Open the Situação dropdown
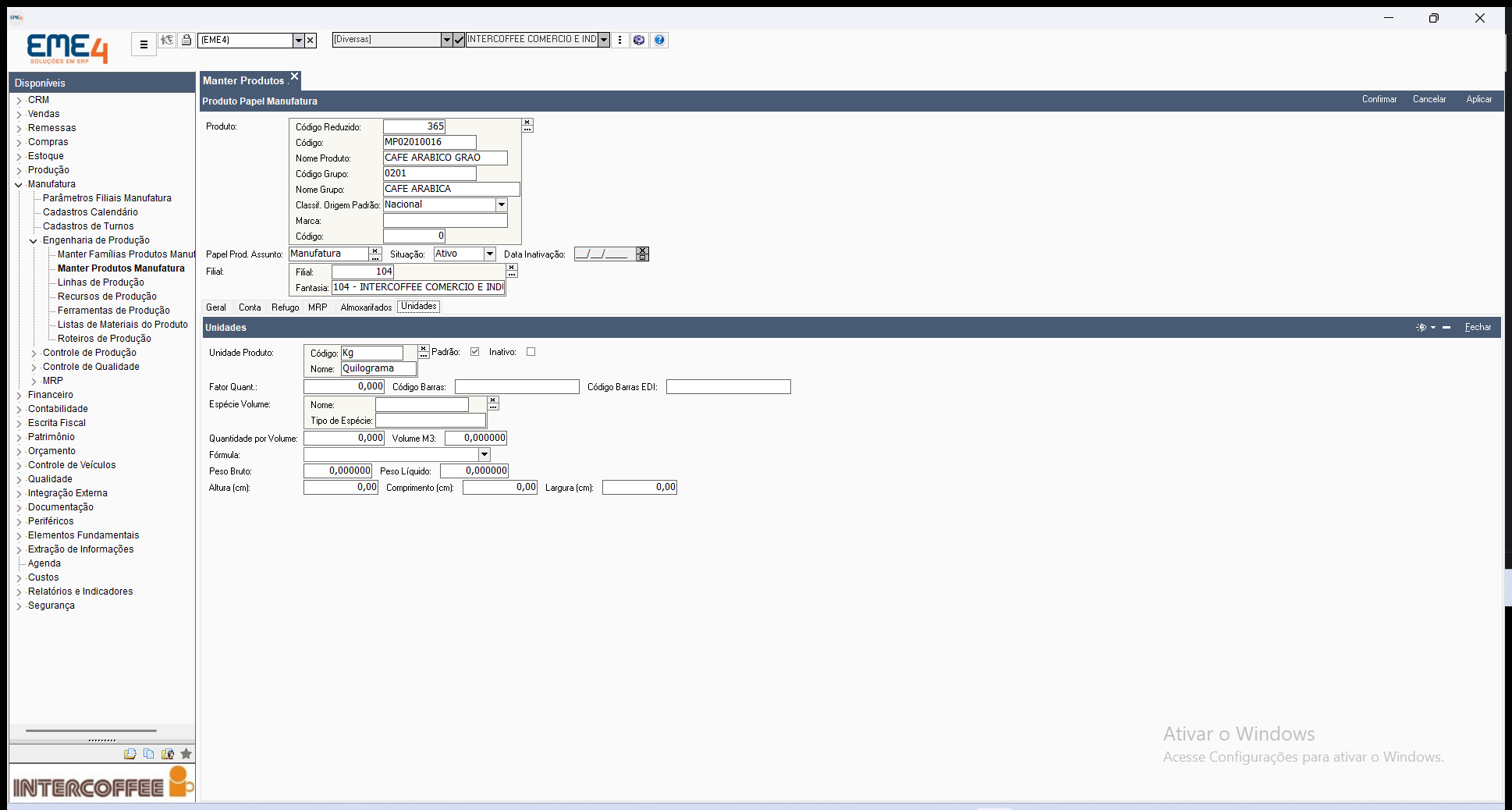This screenshot has width=1512, height=810. click(x=489, y=254)
